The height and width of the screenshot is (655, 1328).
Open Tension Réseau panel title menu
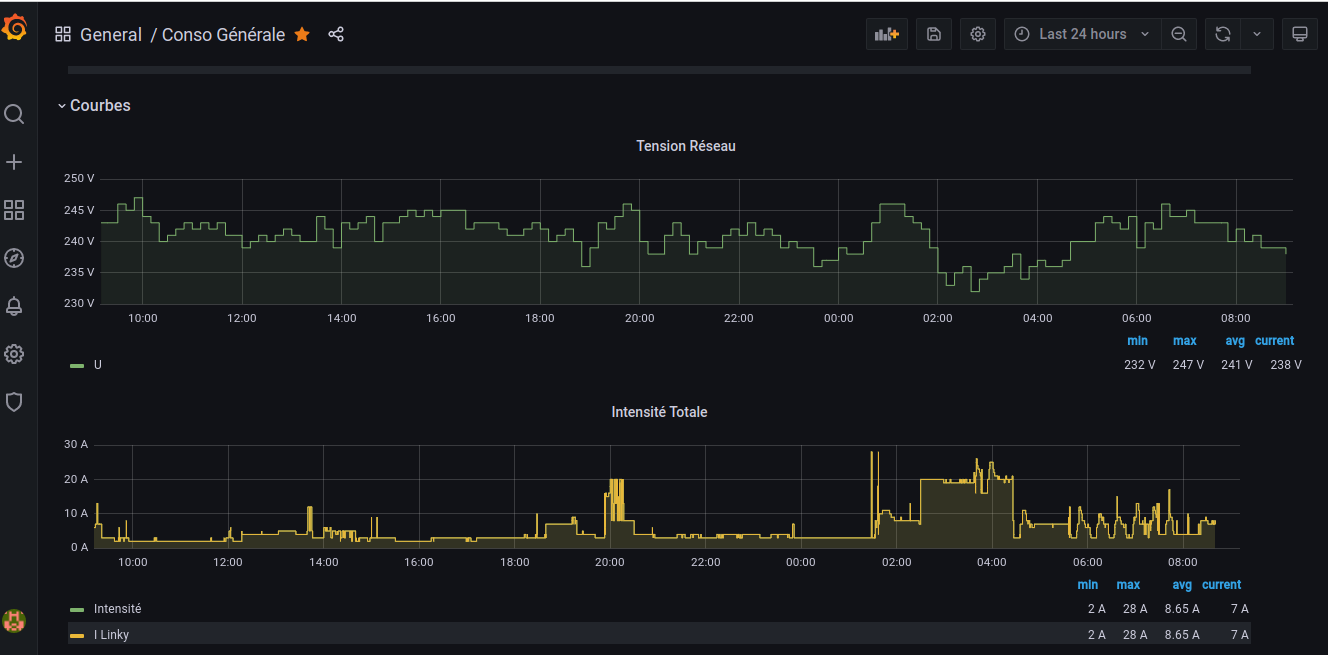685,146
